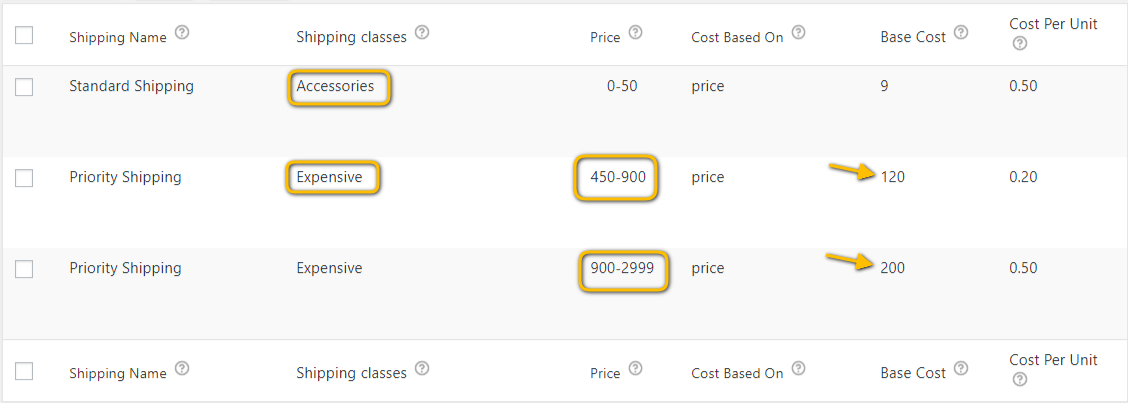Check the Priority Shipping 900-2999 row checkbox

pyautogui.click(x=24, y=269)
